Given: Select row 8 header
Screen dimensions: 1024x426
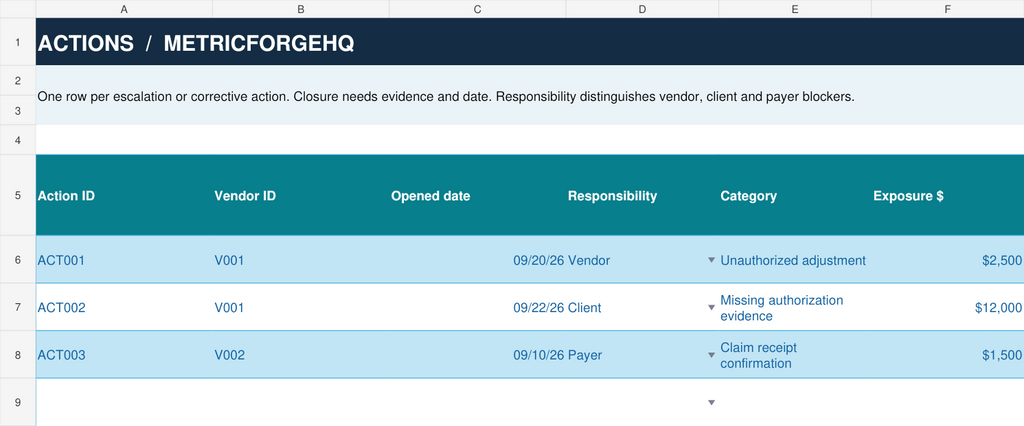Looking at the screenshot, I should (18, 355).
